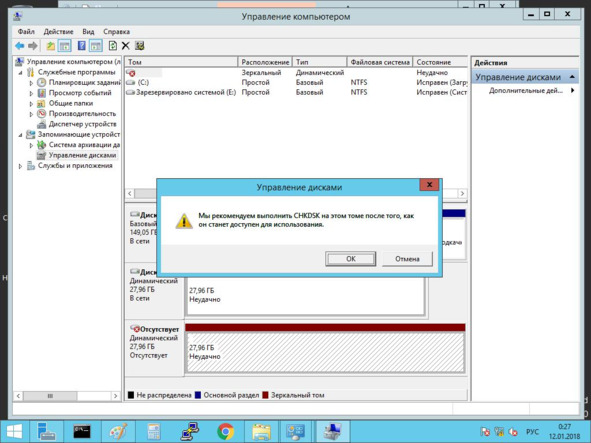The width and height of the screenshot is (591, 443).
Task: Open the Дополнительные действия submenu arrow
Action: coord(573,90)
